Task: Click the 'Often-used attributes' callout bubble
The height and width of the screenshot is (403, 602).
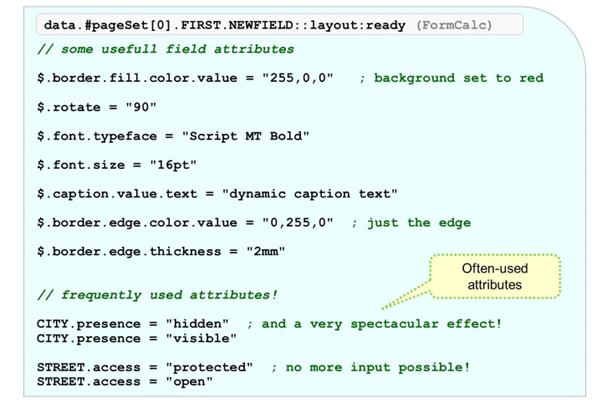Action: 495,278
